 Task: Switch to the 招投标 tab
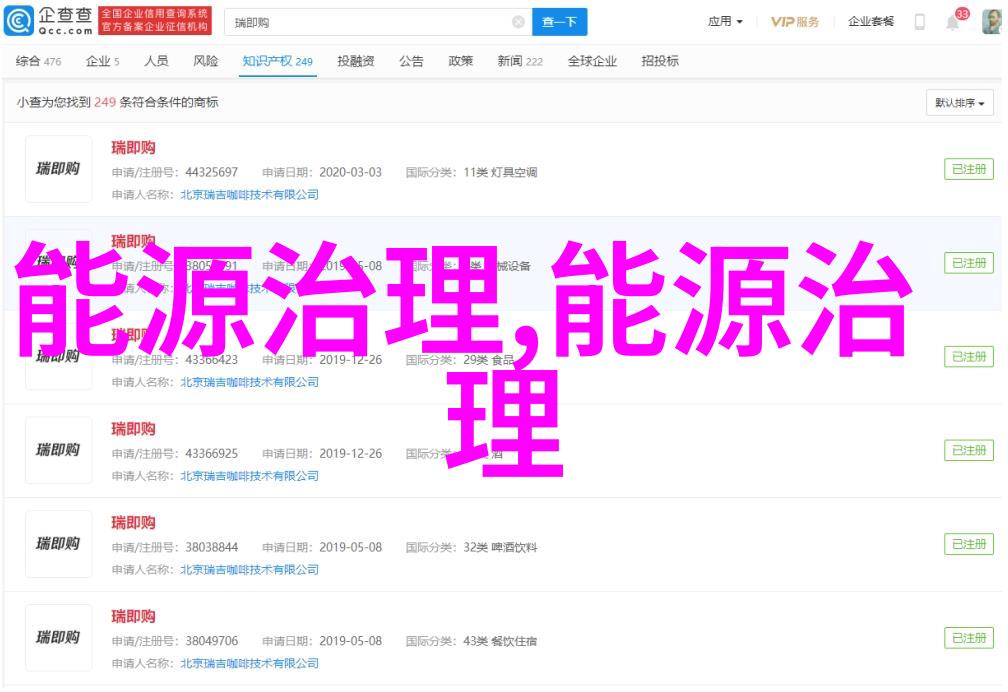click(660, 61)
